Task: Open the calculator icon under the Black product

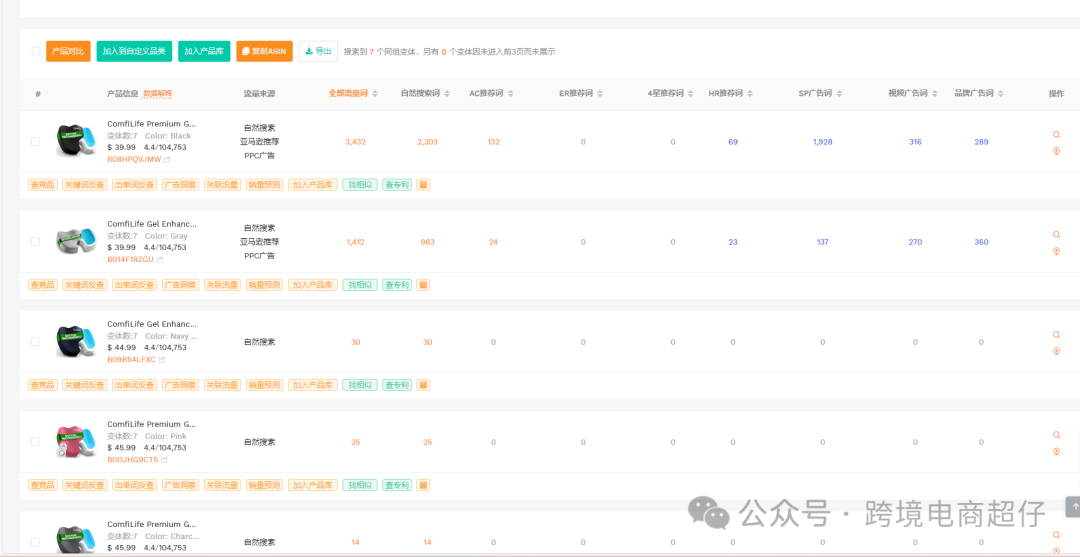Action: pos(423,185)
